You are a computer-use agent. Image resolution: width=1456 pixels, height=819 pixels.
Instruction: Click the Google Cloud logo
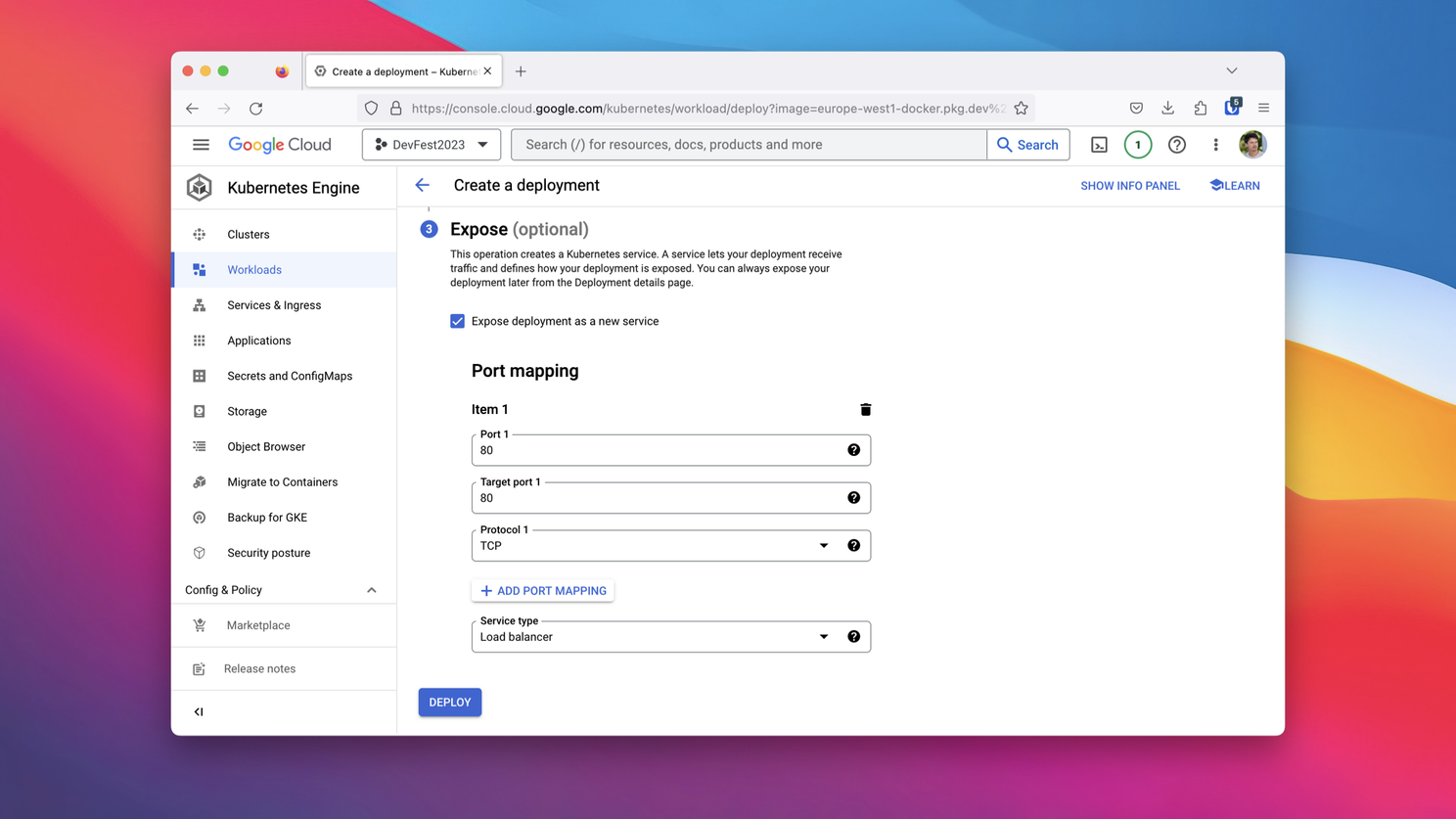point(280,145)
